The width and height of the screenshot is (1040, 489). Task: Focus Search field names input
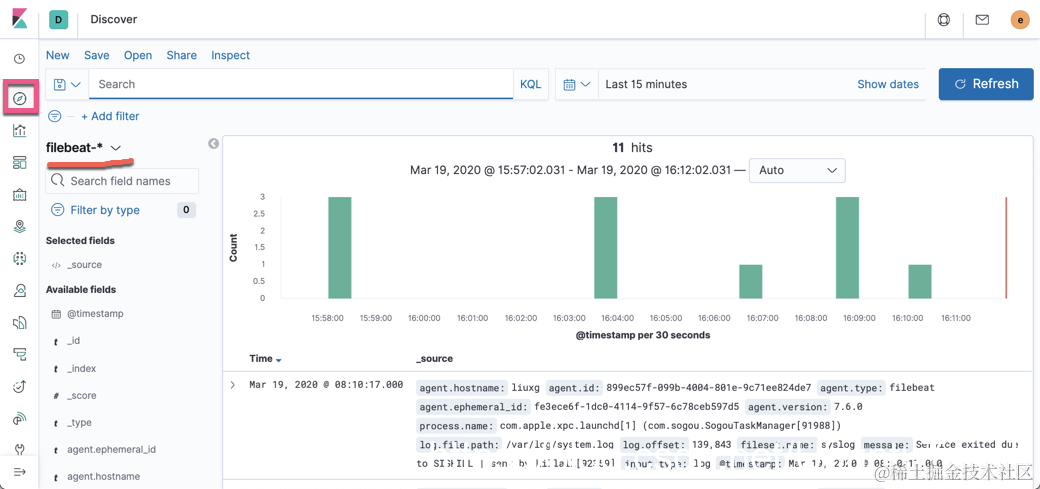[122, 180]
